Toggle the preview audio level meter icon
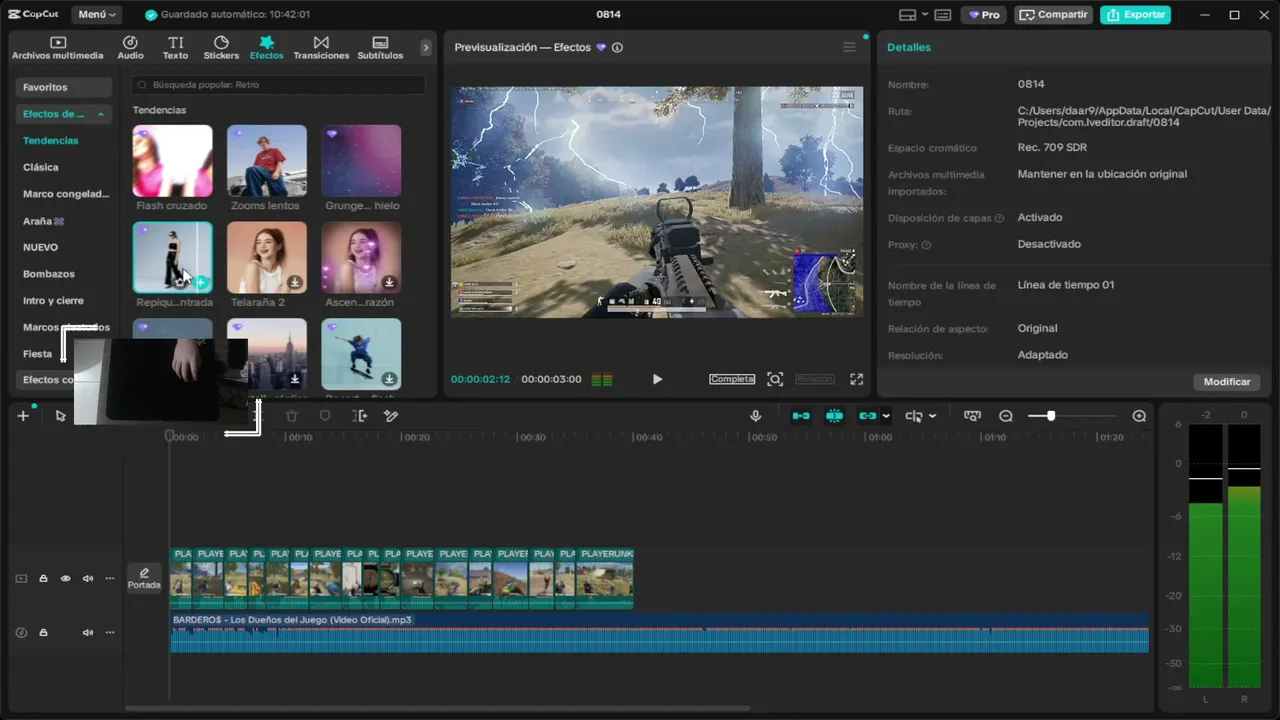1280x720 pixels. (602, 380)
